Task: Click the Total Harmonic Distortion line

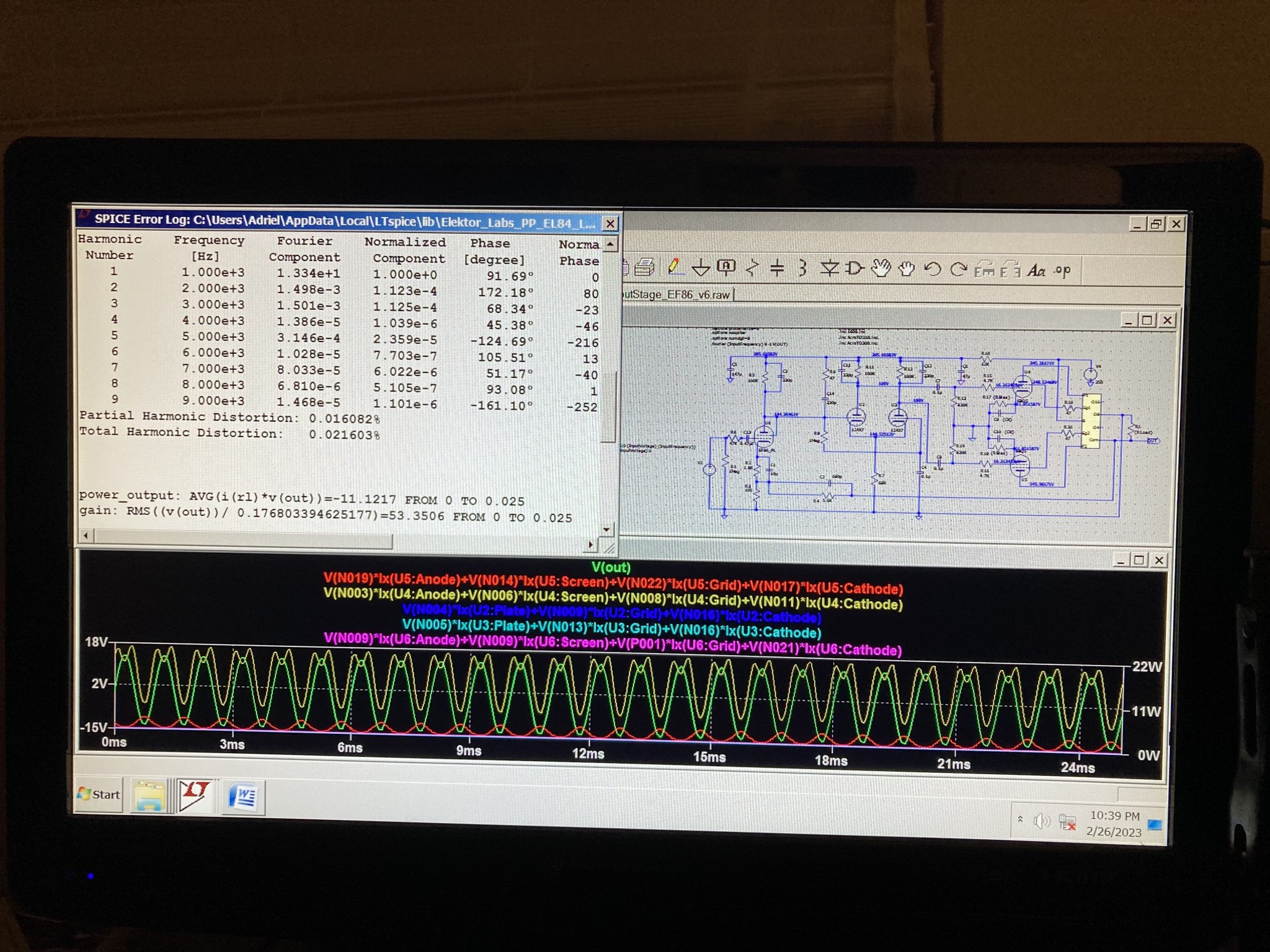Action: tap(229, 433)
